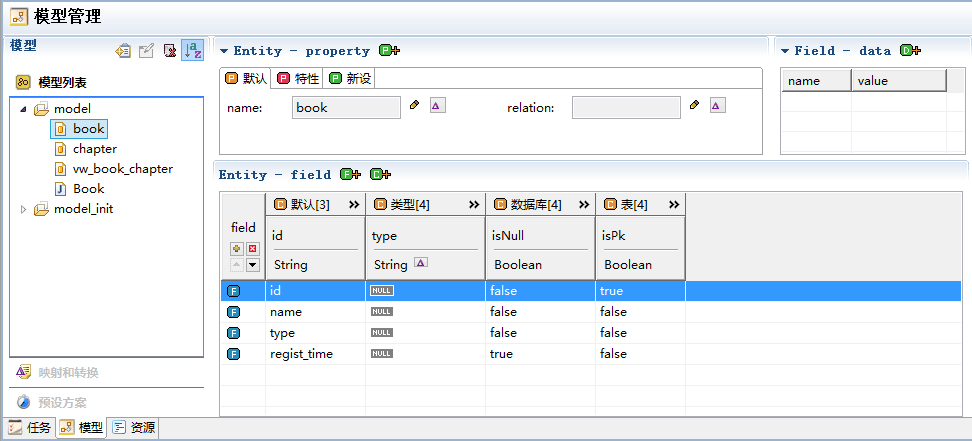Image resolution: width=972 pixels, height=441 pixels.
Task: Toggle alphabetical sort in model toolbar
Action: pyautogui.click(x=193, y=50)
